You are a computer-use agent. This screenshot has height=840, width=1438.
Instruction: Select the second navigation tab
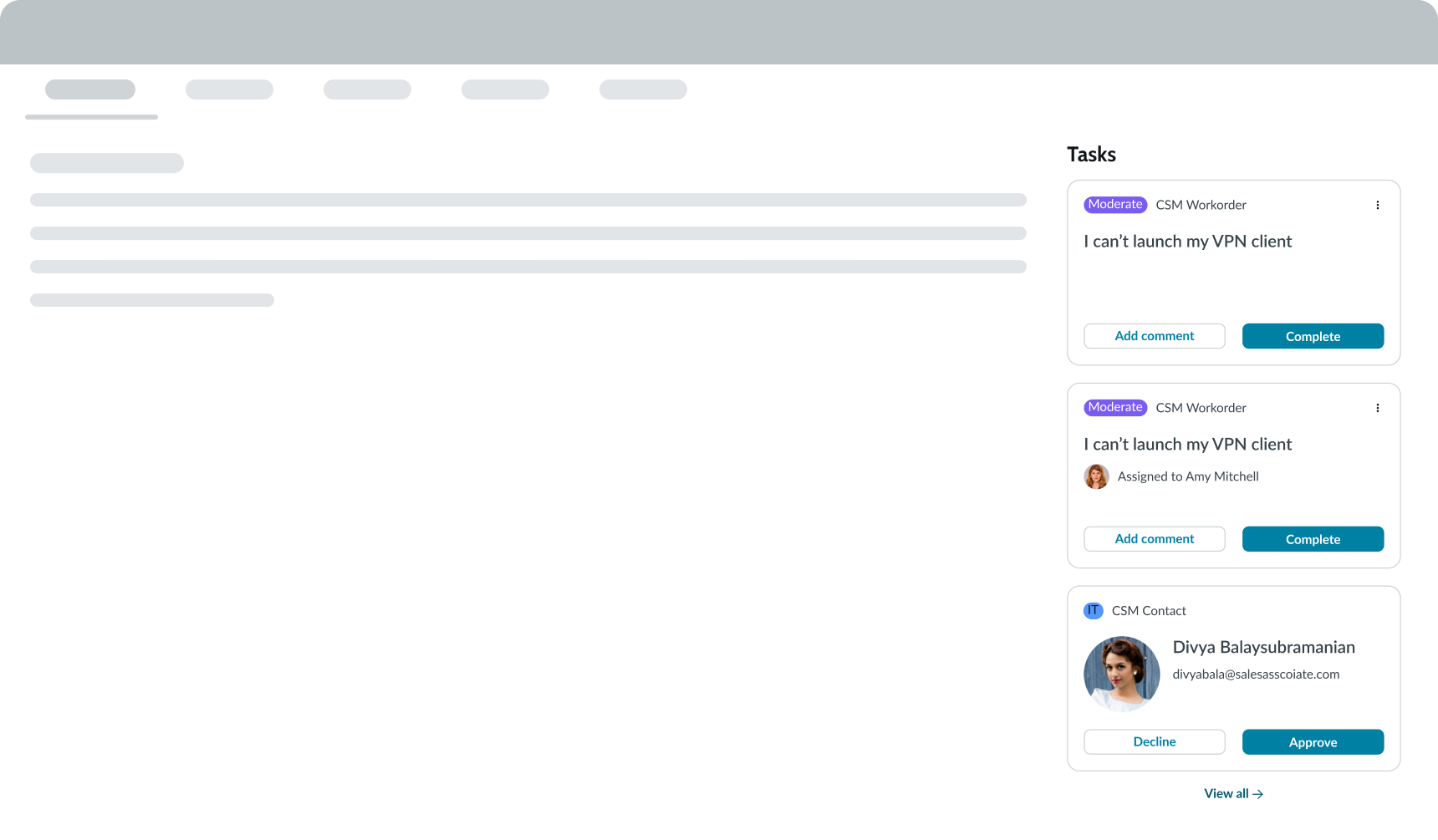pos(229,89)
